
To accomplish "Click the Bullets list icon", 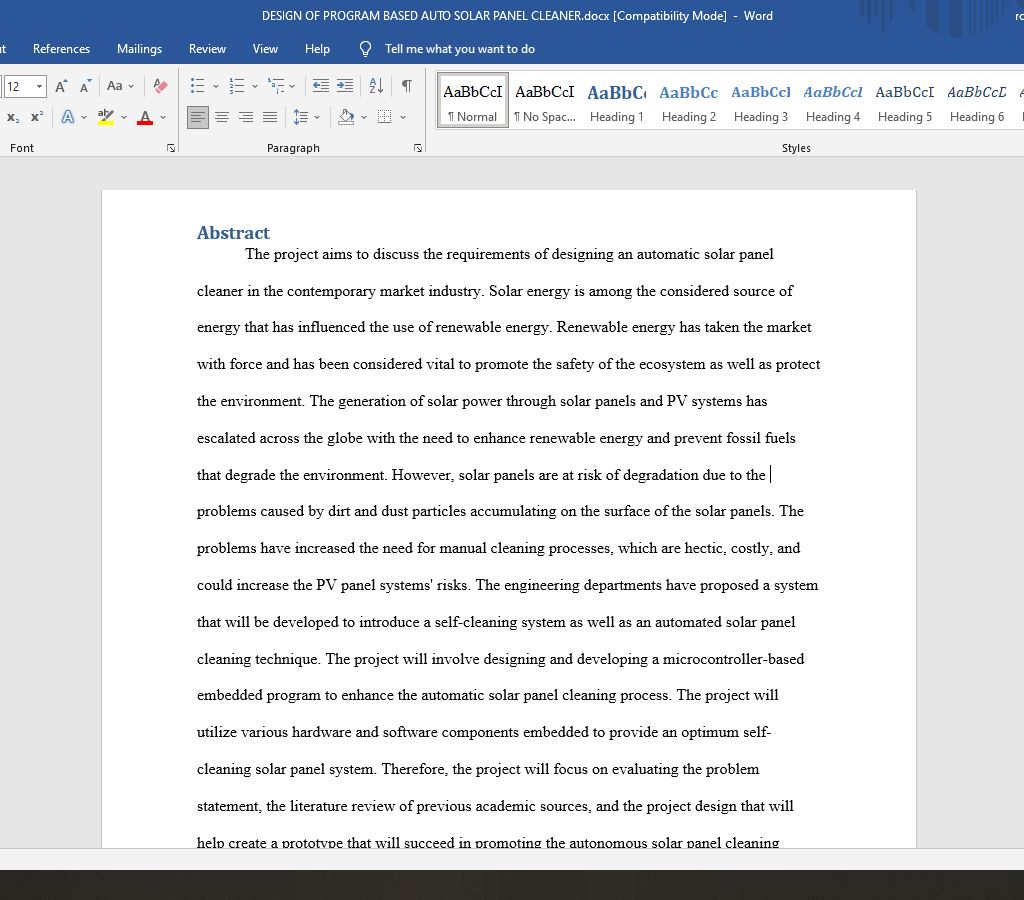I will pos(197,86).
